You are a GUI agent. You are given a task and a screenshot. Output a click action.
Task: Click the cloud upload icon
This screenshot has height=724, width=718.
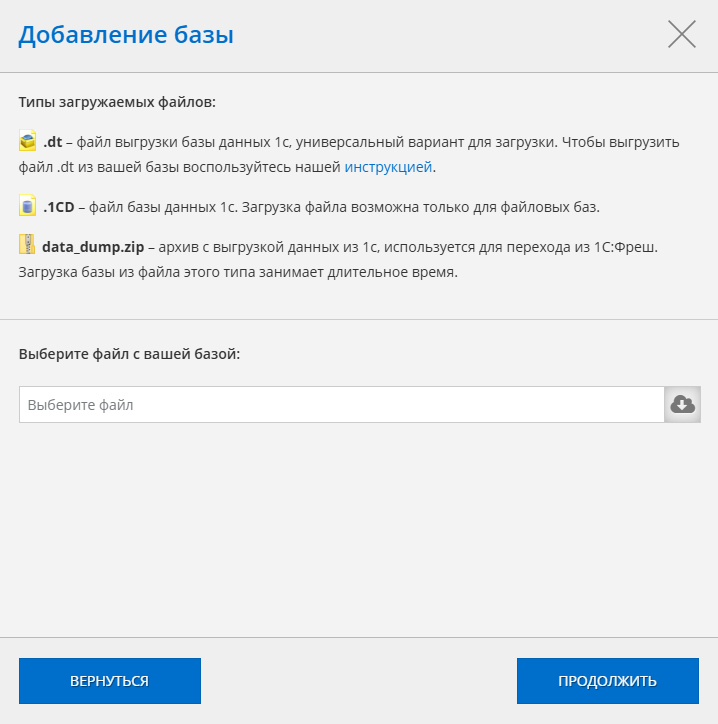pos(682,404)
